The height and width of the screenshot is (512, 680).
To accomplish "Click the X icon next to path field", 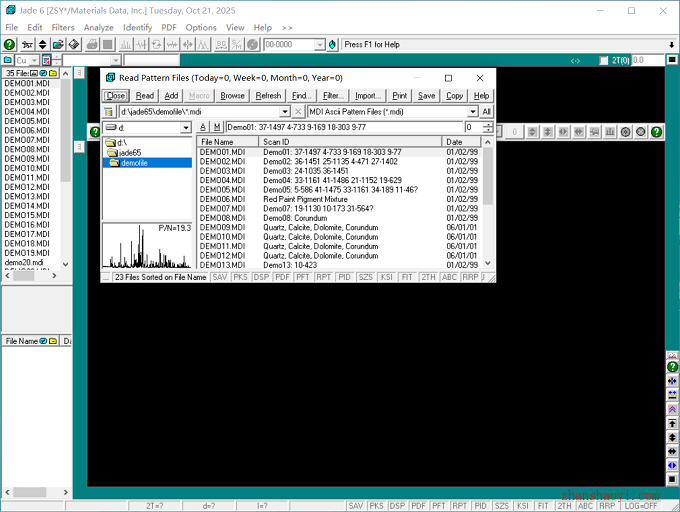I will (298, 112).
